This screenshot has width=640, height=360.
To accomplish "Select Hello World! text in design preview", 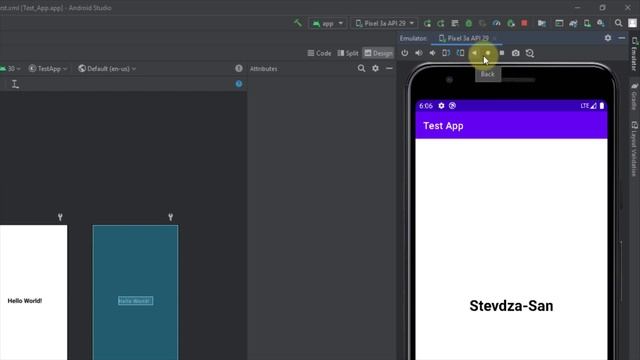I will point(24,301).
